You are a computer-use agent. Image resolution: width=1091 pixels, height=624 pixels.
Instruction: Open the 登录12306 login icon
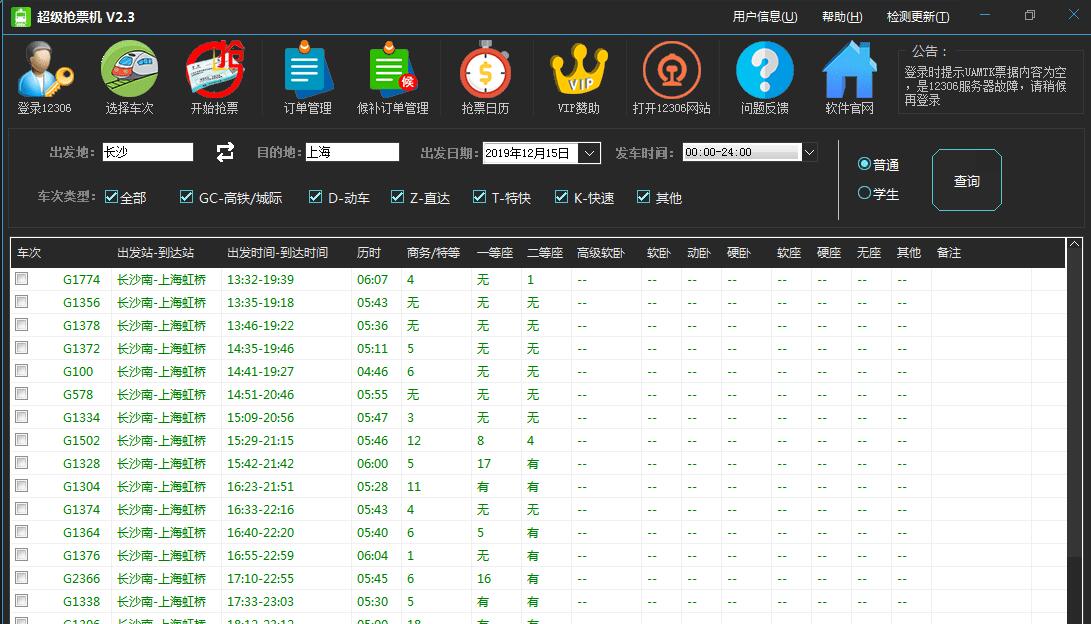pos(45,78)
